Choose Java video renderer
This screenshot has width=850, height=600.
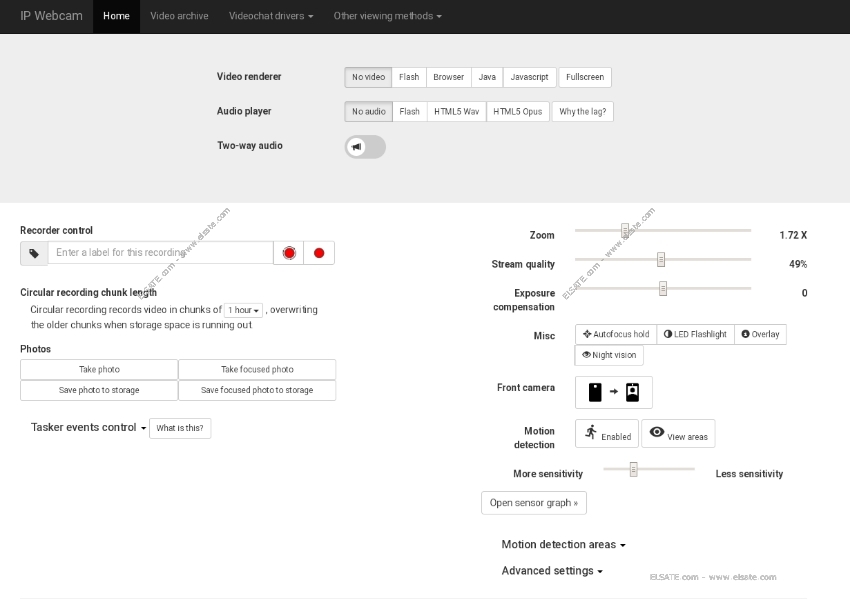pos(487,77)
